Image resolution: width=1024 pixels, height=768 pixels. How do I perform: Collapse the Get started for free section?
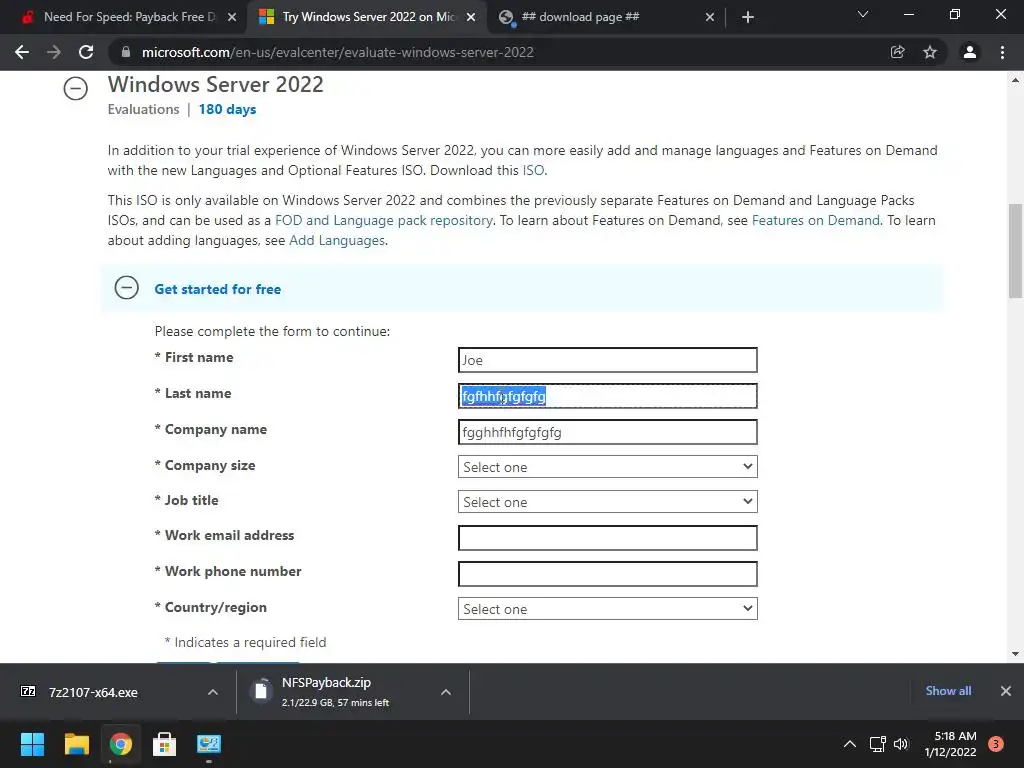[x=127, y=288]
